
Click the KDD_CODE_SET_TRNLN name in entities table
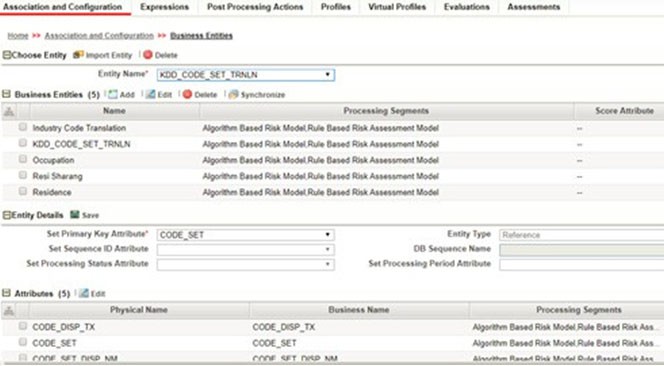tap(81, 144)
